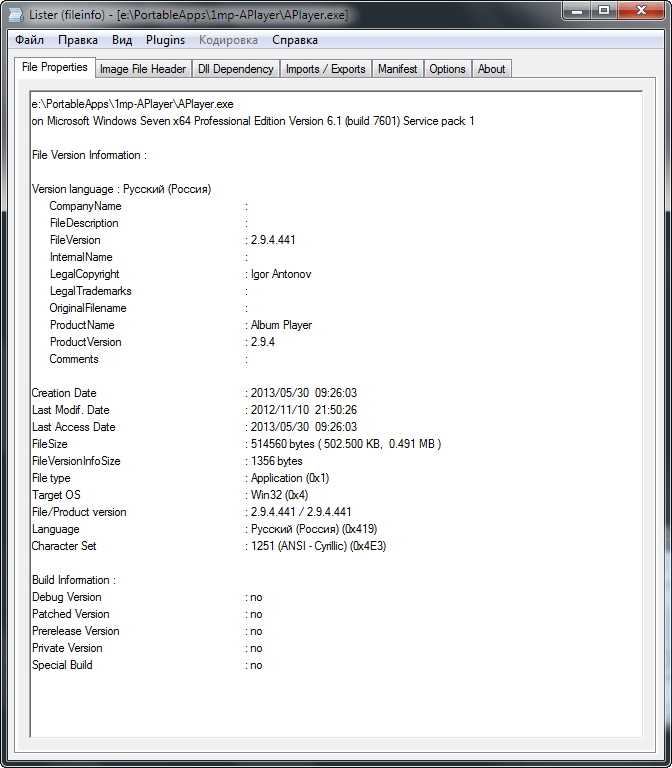Switch to the About tab
This screenshot has width=672, height=768.
491,69
